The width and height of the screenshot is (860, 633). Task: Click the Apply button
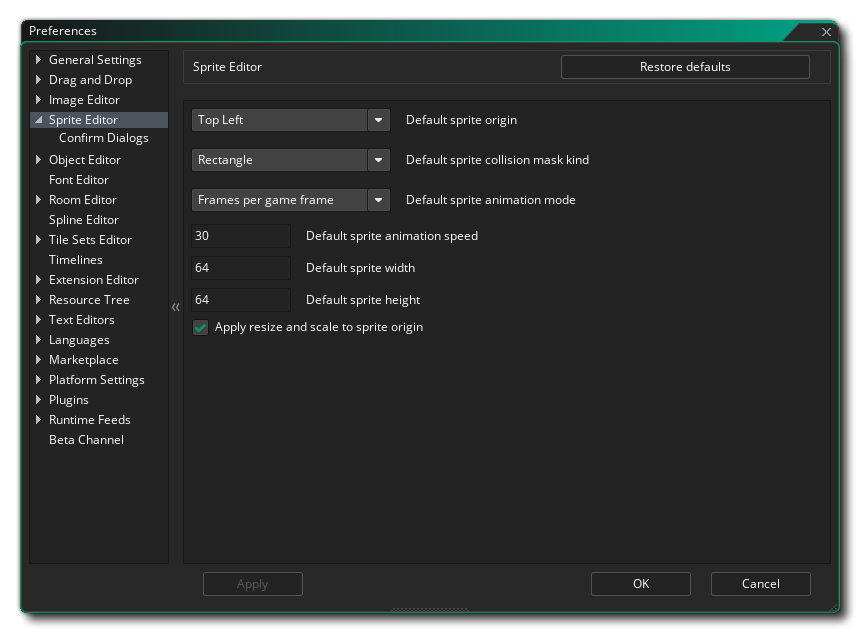pyautogui.click(x=253, y=584)
